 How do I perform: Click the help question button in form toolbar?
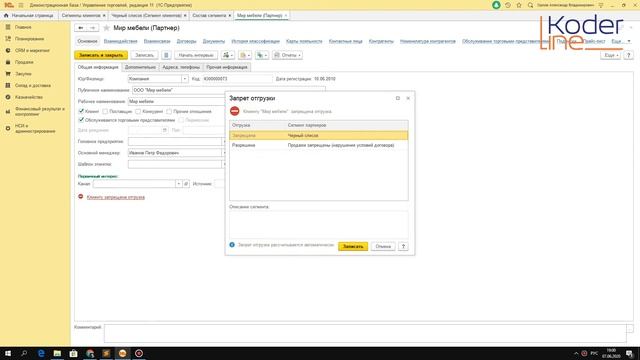pos(629,55)
